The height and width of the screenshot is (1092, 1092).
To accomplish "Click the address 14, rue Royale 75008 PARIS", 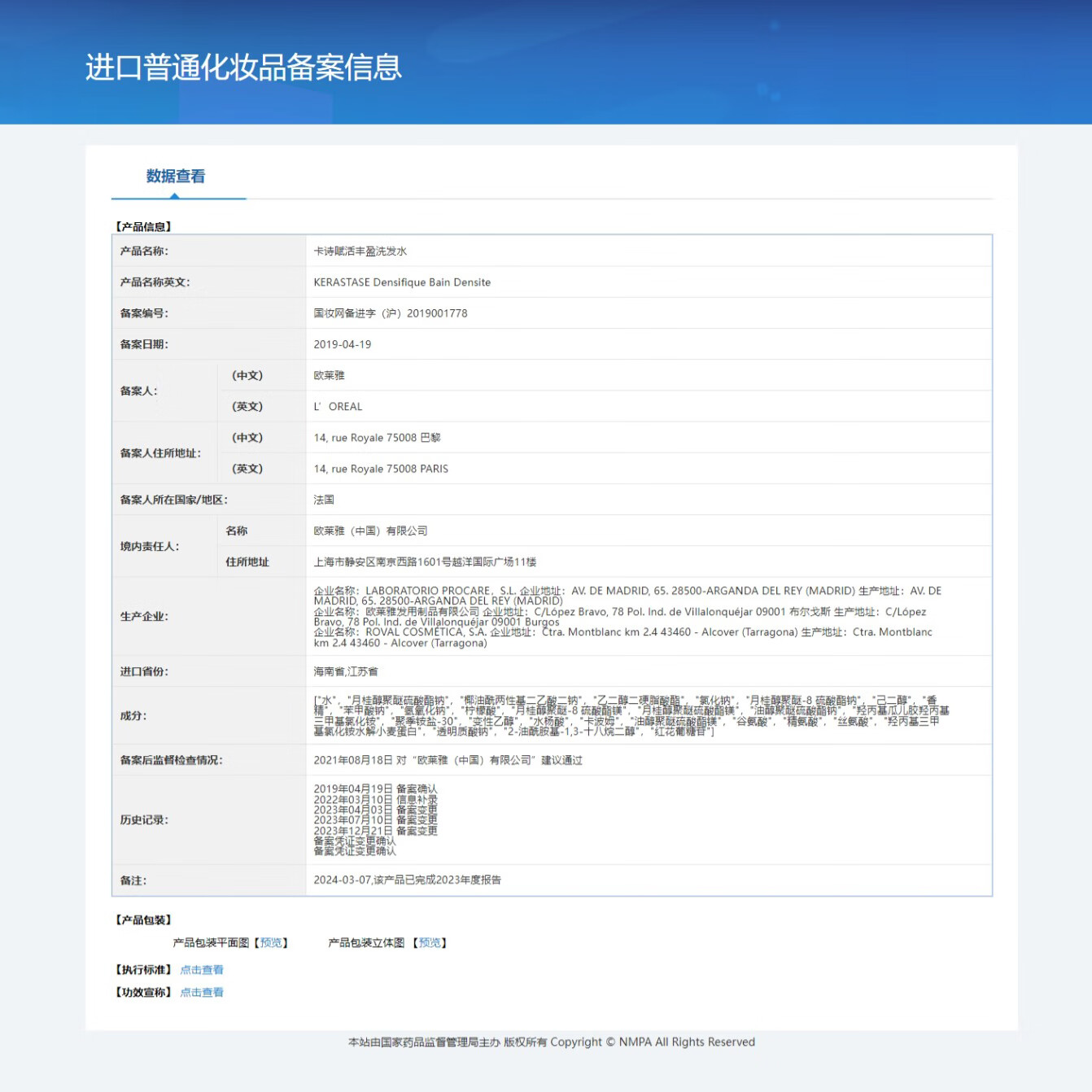I will point(381,469).
